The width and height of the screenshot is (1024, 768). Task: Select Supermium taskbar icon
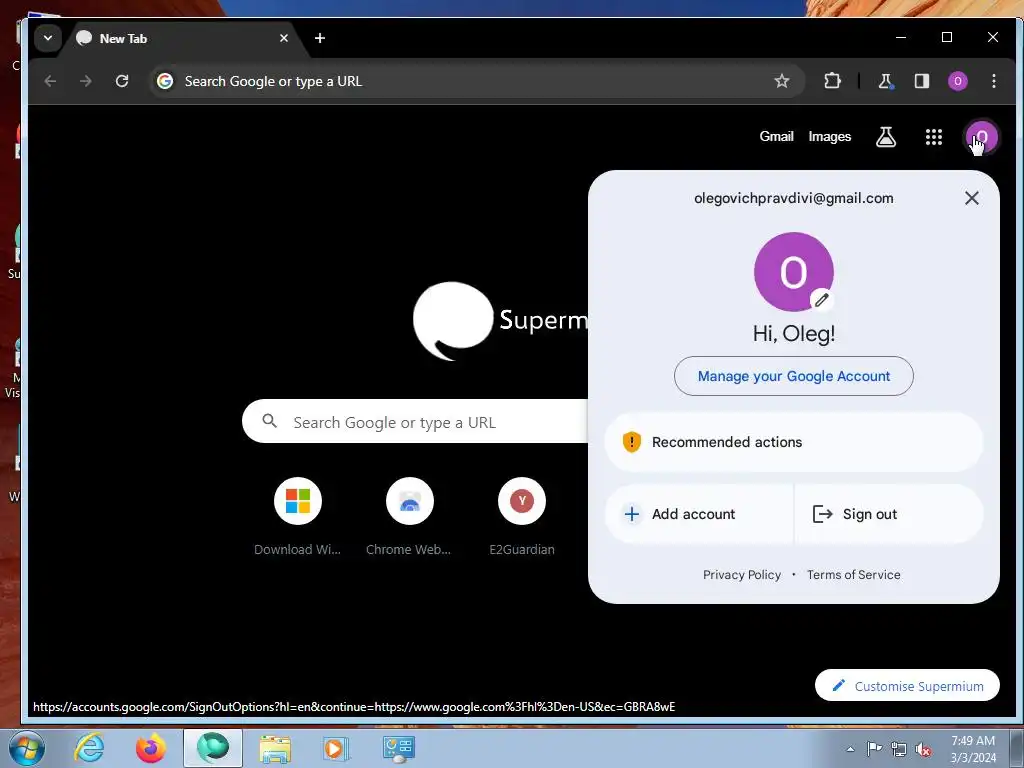(213, 748)
